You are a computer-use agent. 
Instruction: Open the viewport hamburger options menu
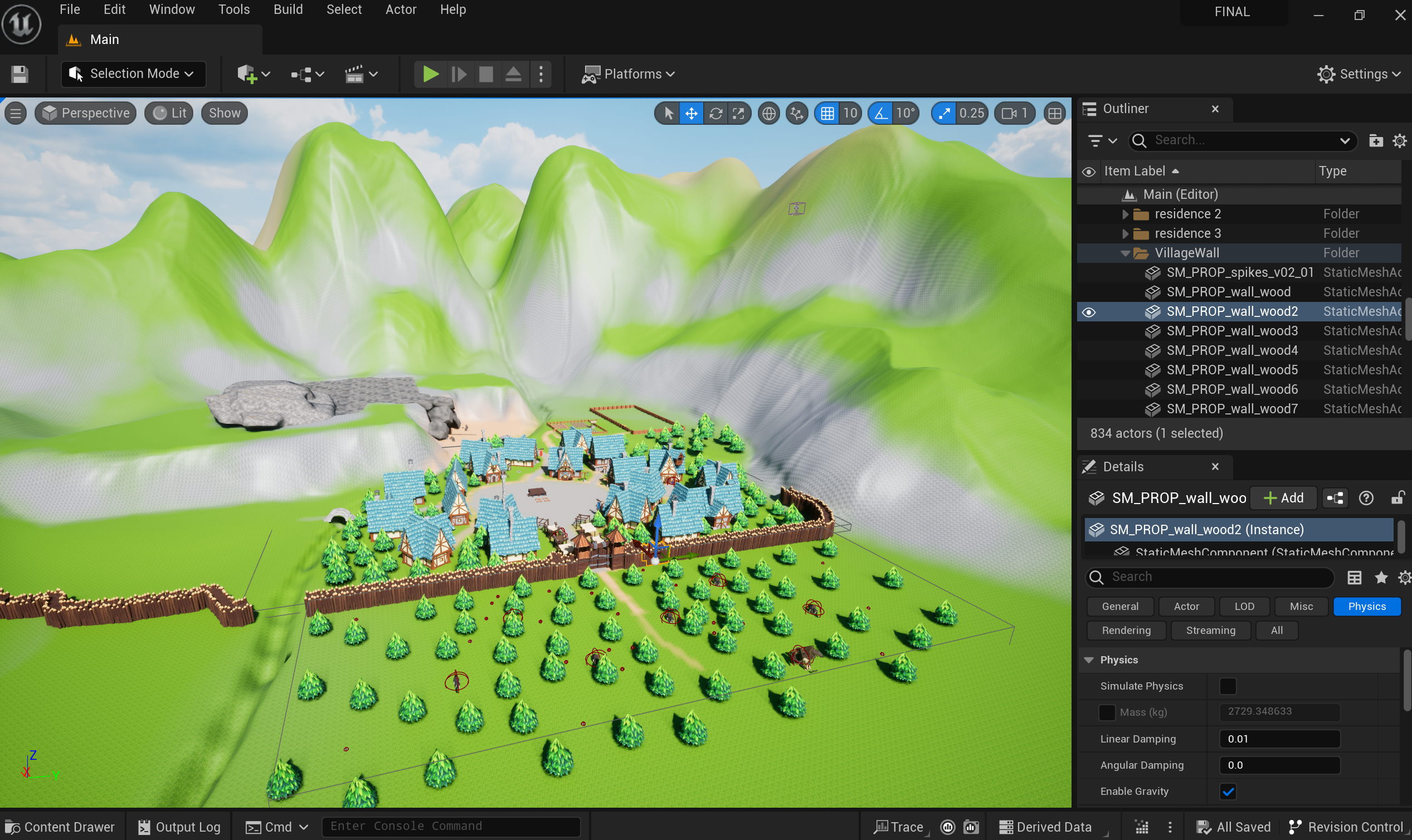pos(16,113)
